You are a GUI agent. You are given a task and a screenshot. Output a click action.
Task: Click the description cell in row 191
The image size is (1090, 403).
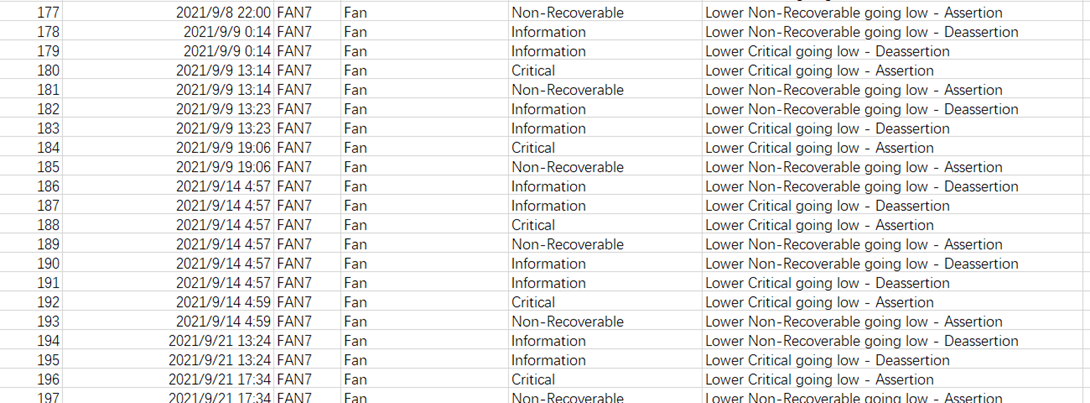pos(827,283)
